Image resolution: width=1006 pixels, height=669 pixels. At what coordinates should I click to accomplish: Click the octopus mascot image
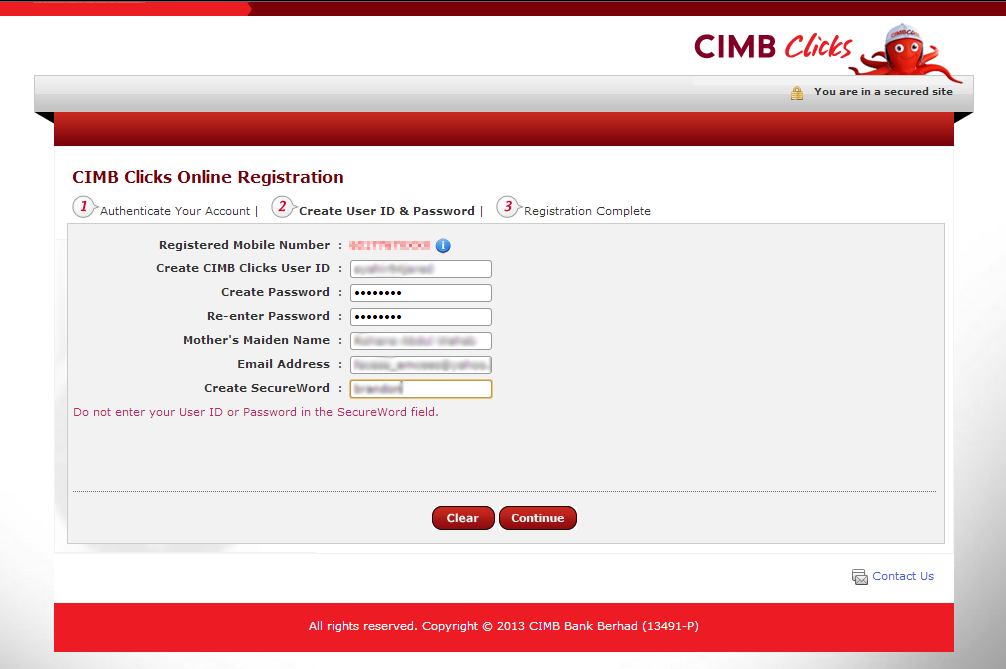907,55
